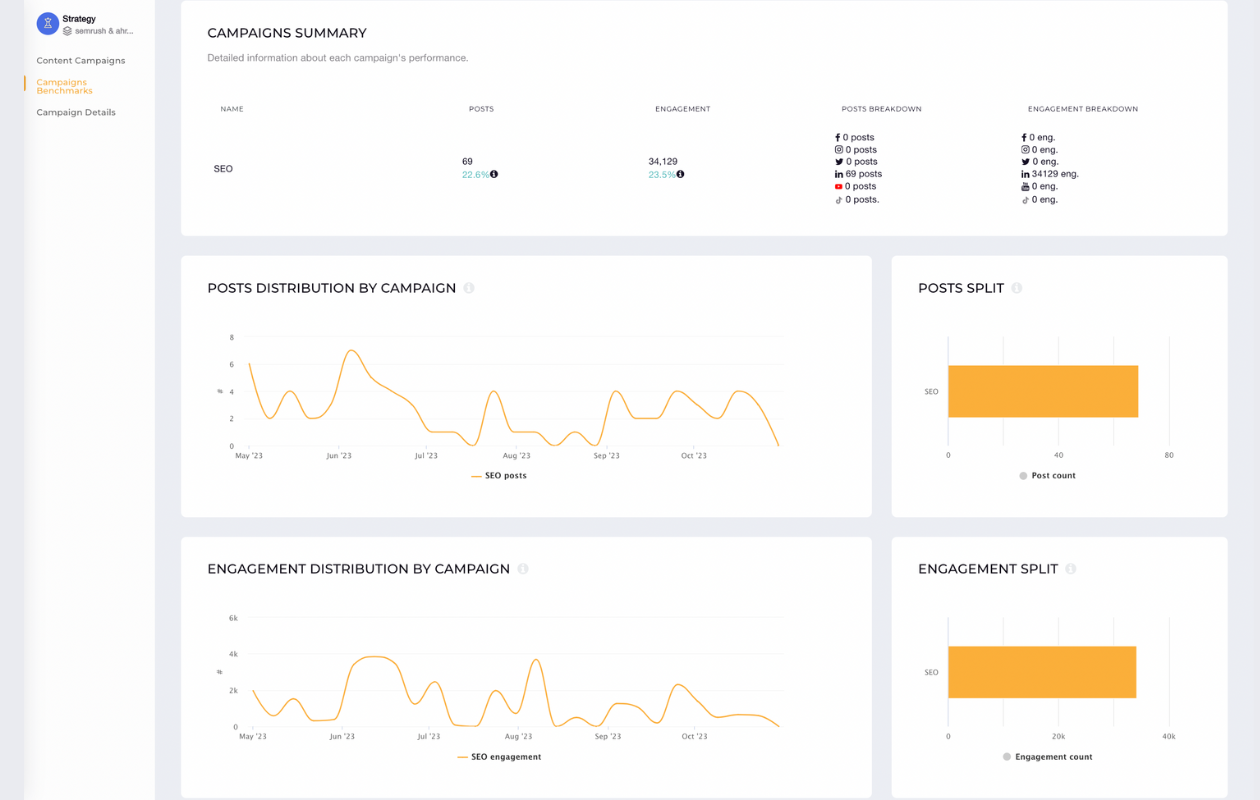Toggle the Post count legend entry
1260x800 pixels.
tap(1047, 476)
